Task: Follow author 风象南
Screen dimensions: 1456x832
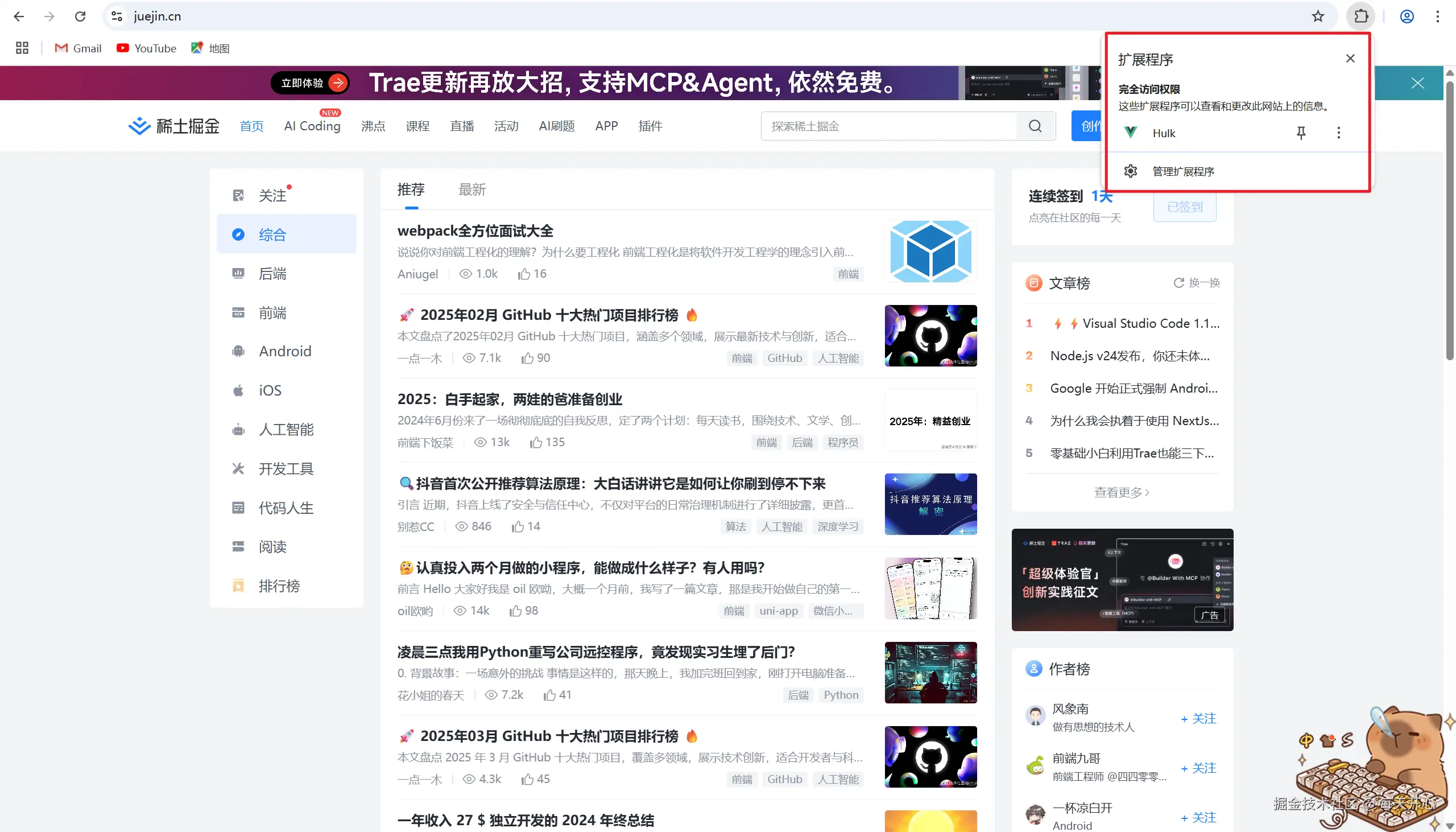Action: point(1198,718)
